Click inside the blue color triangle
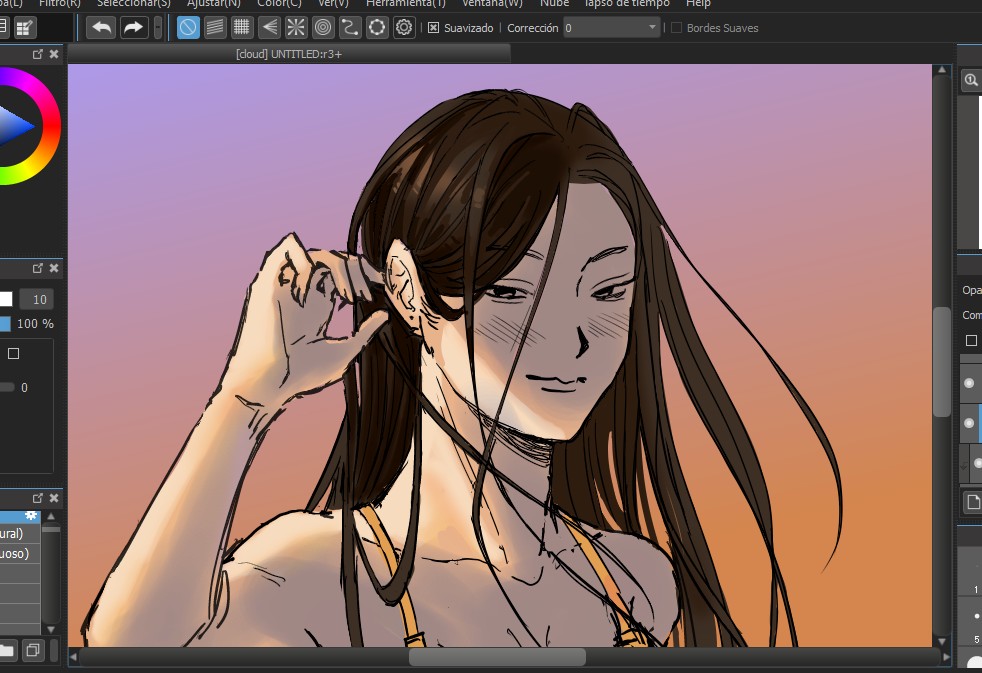This screenshot has width=982, height=673. (x=14, y=126)
